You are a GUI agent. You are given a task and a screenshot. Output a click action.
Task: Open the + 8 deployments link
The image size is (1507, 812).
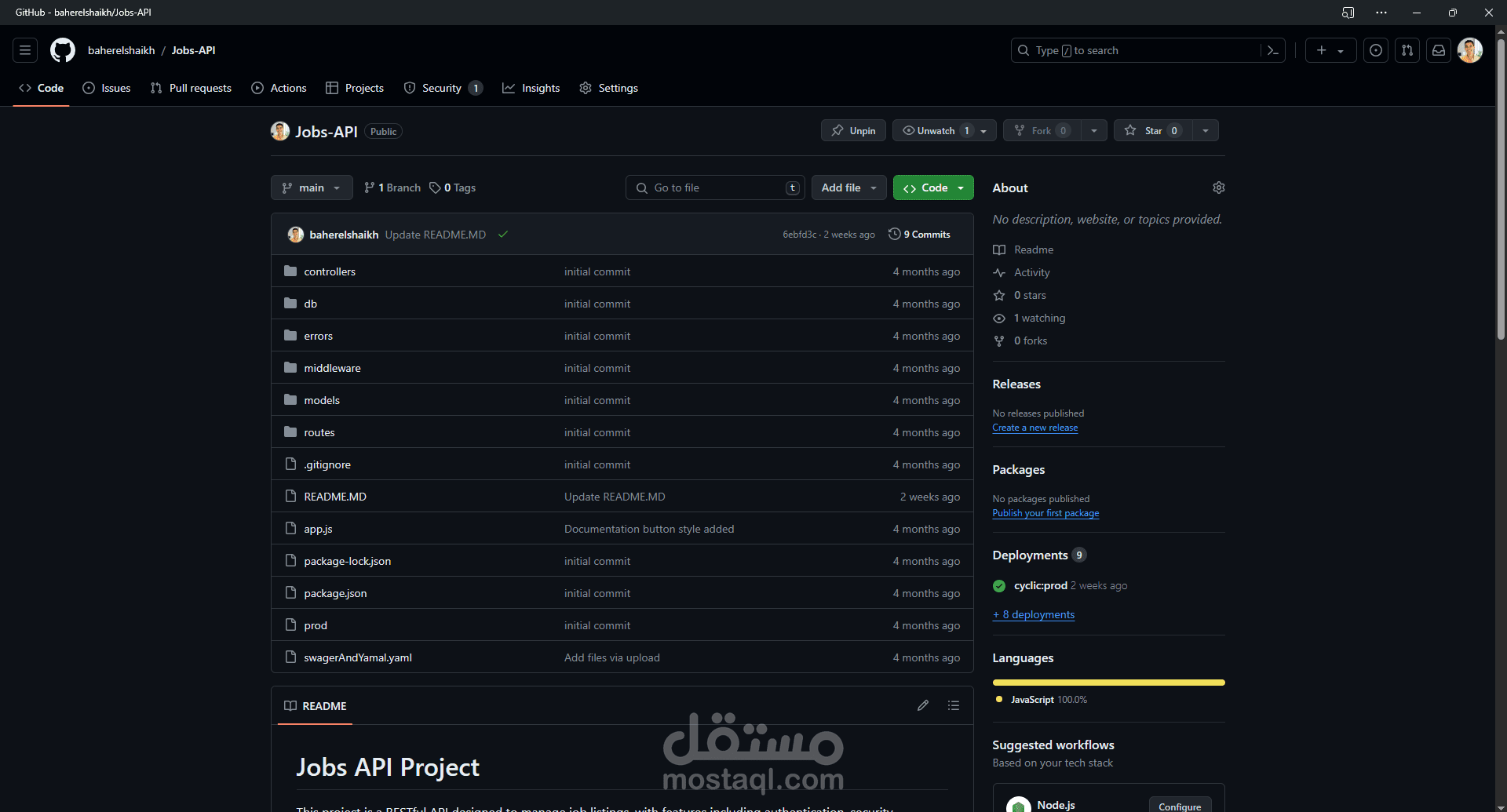tap(1034, 614)
